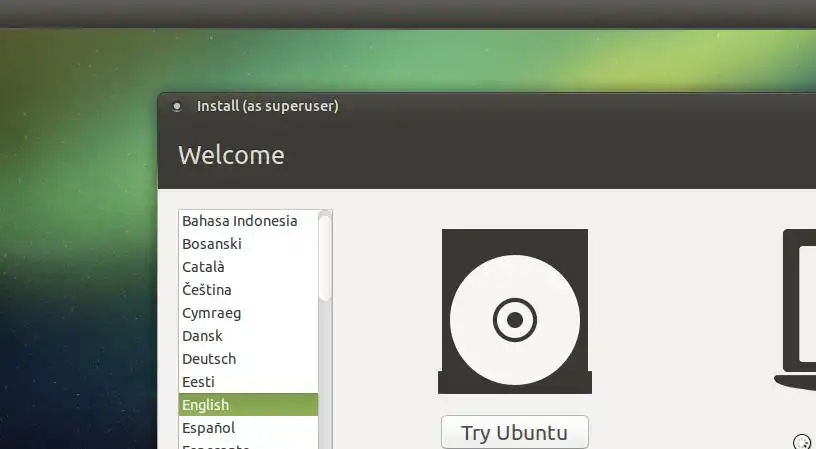Choose Dansk language
Screen dimensions: 816x449
click(248, 336)
